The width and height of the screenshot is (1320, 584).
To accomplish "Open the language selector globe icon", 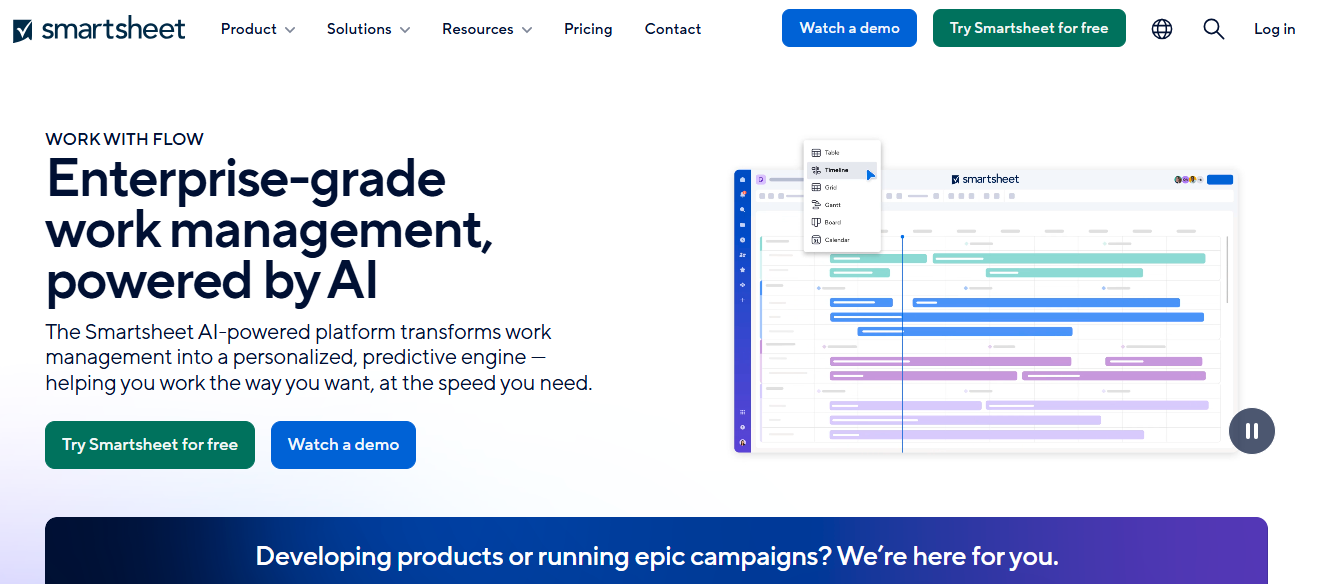I will click(x=1162, y=29).
